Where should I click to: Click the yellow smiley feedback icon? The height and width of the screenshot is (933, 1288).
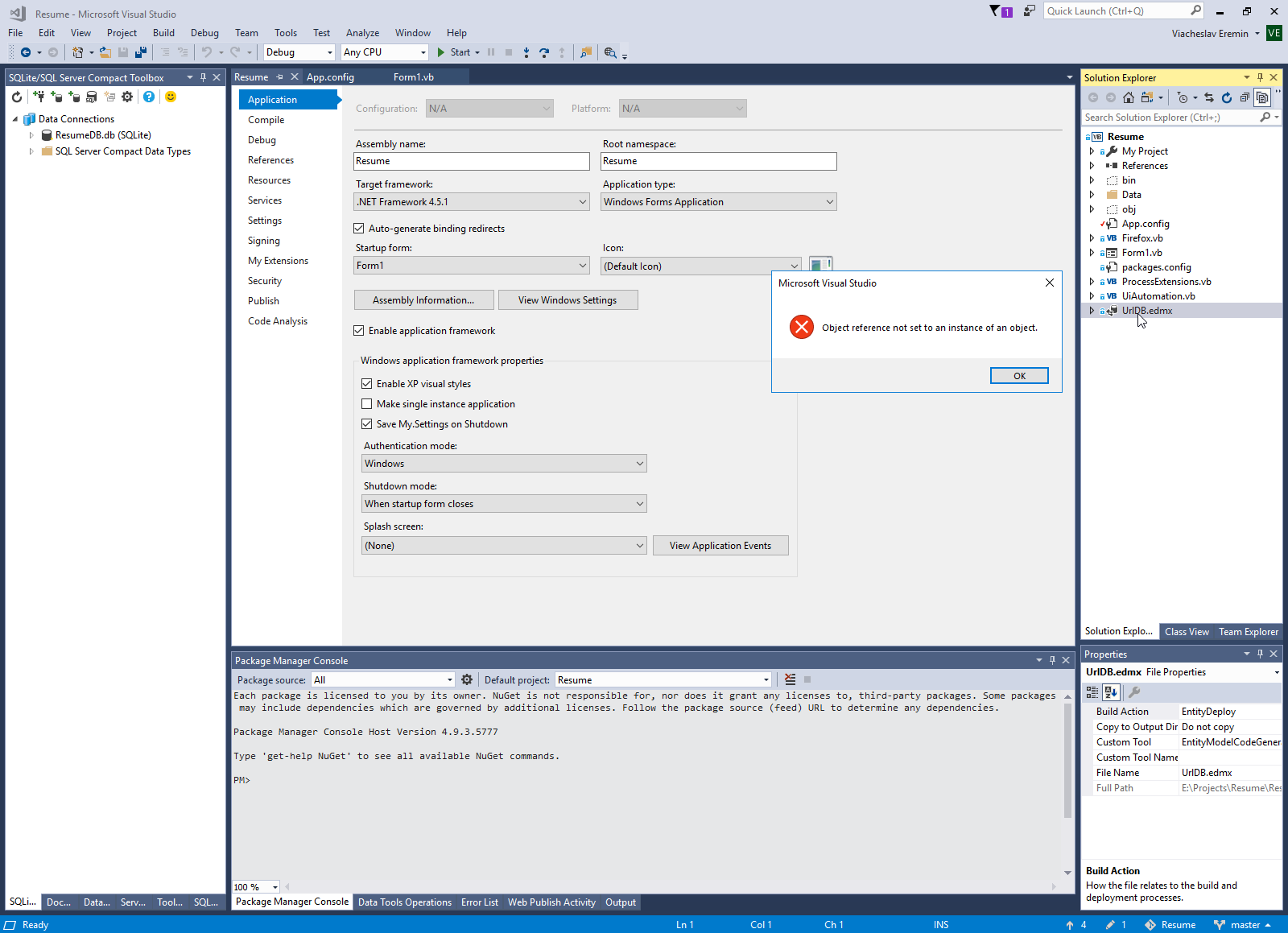click(x=171, y=97)
